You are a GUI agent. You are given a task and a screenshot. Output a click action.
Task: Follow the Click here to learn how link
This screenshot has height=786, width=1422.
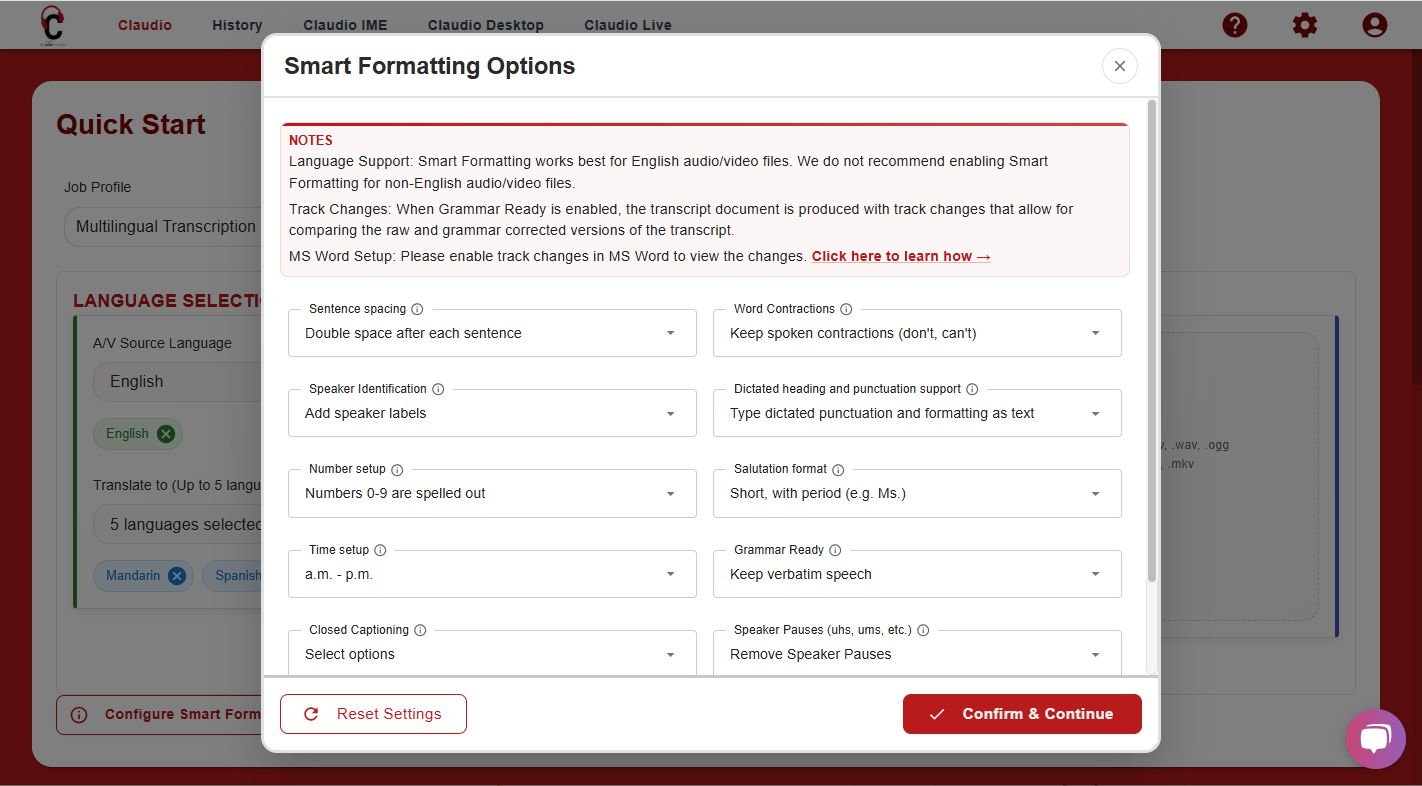(901, 256)
